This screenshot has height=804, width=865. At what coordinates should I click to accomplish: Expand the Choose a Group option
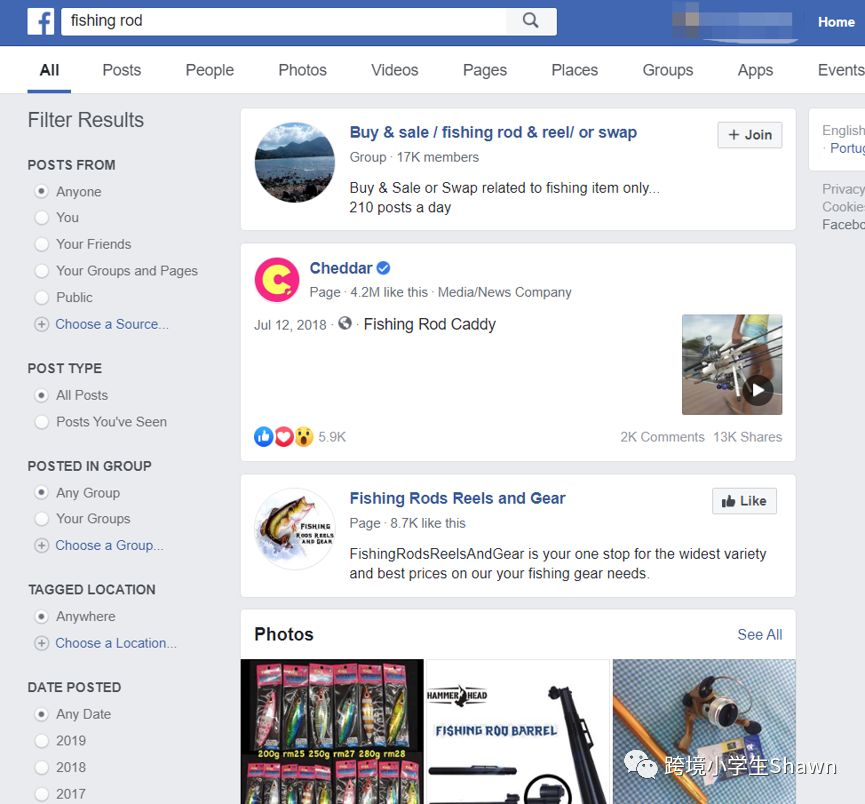(x=109, y=546)
